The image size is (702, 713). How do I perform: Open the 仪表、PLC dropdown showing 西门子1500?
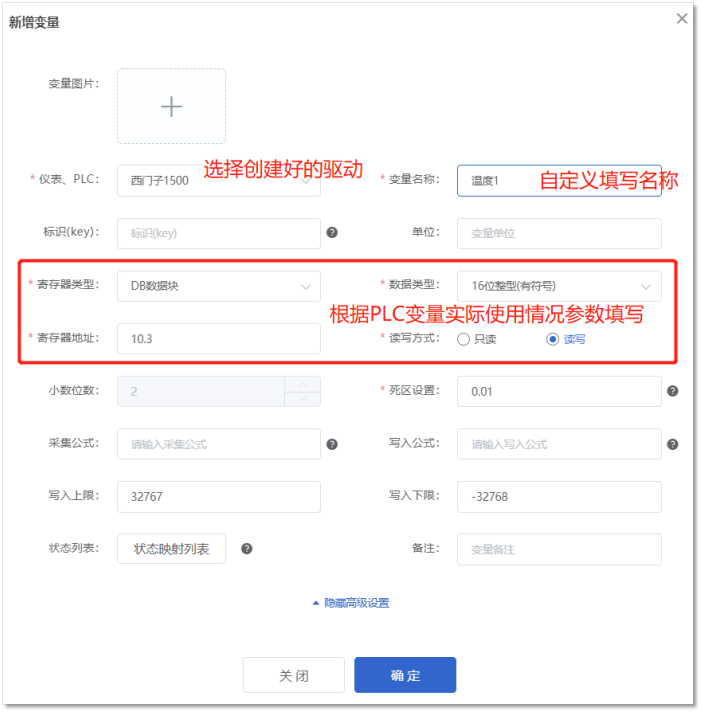(x=219, y=181)
